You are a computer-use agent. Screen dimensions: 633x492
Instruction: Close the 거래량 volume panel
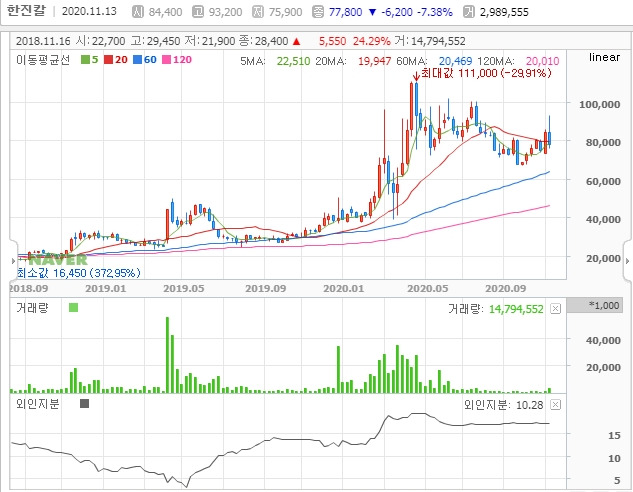[556, 309]
